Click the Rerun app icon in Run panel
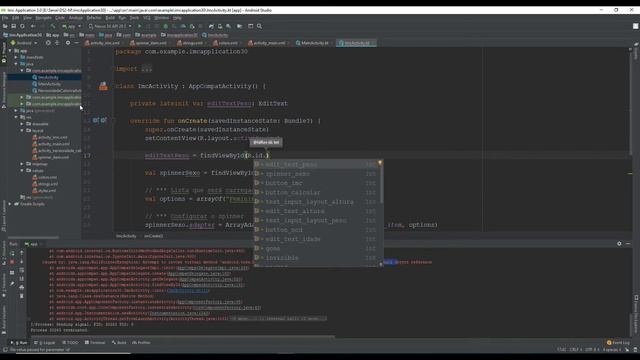 click(12, 253)
